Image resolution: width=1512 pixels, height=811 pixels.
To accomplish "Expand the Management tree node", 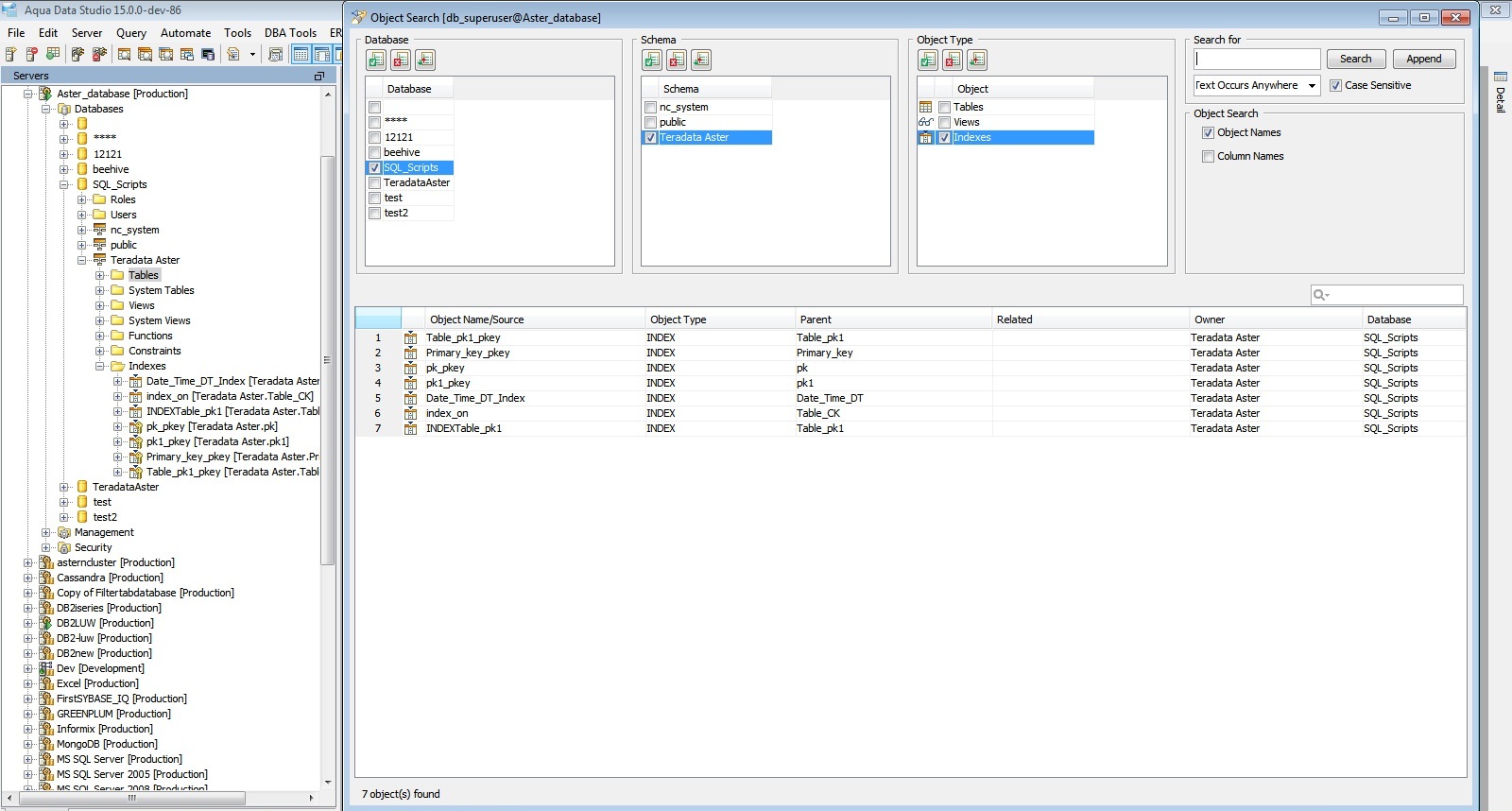I will [x=46, y=532].
